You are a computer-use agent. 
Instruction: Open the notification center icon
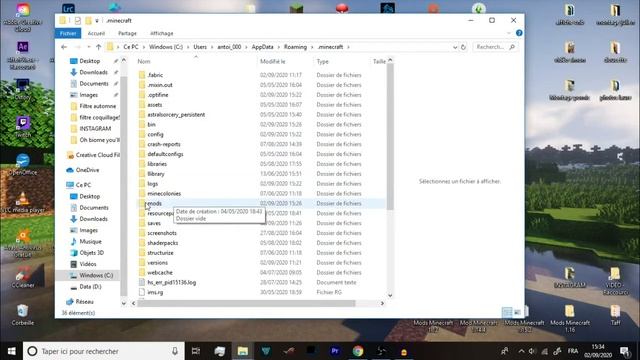click(x=624, y=351)
